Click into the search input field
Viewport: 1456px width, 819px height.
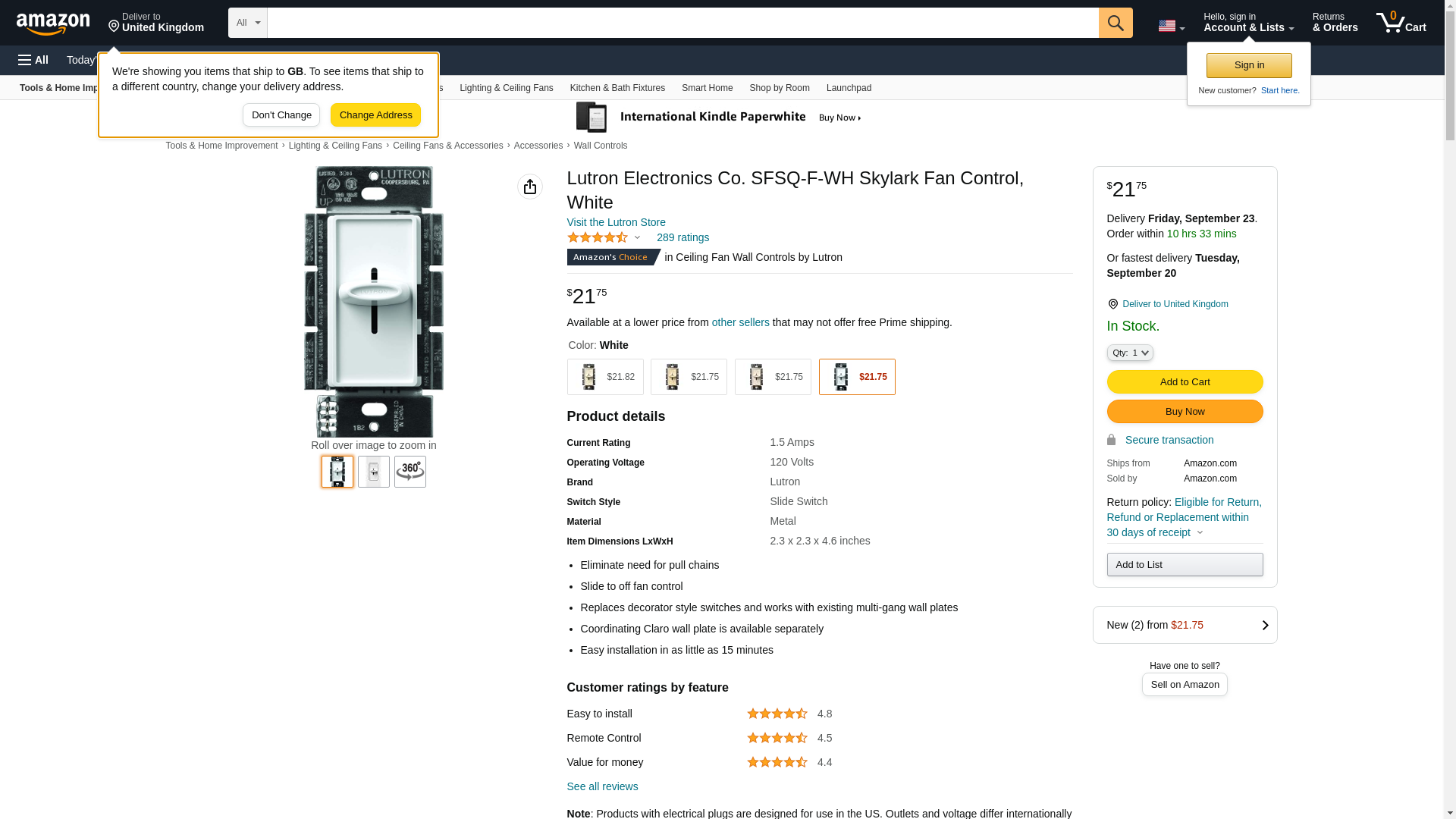point(682,23)
